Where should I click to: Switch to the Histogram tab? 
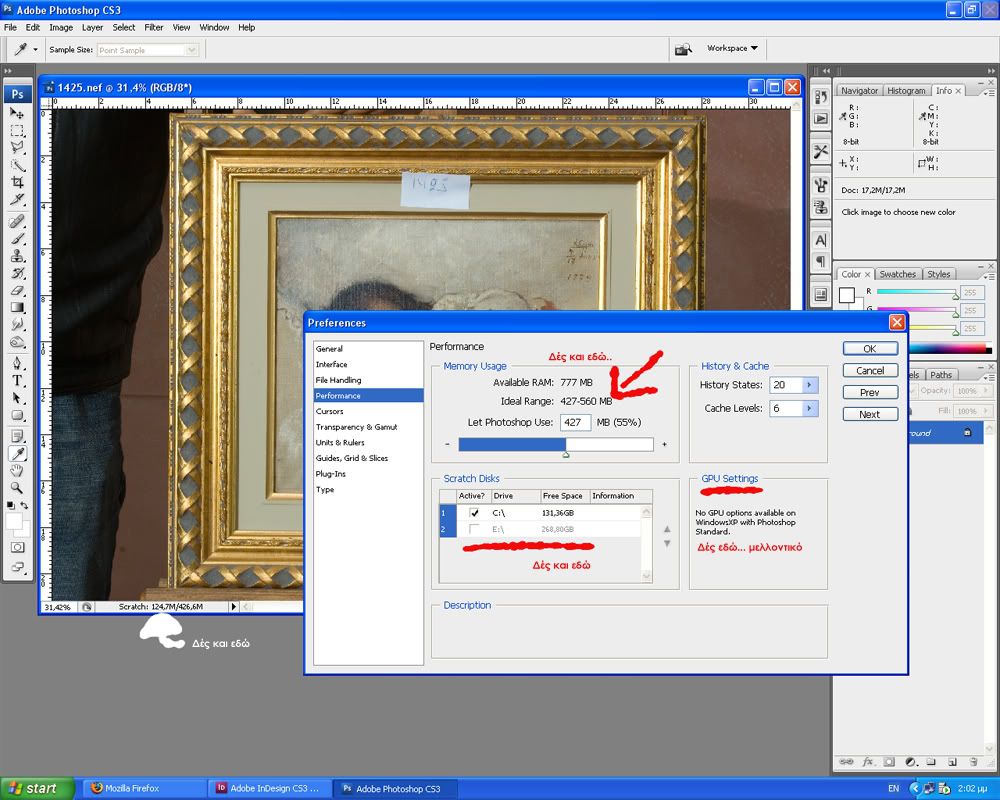coord(906,91)
